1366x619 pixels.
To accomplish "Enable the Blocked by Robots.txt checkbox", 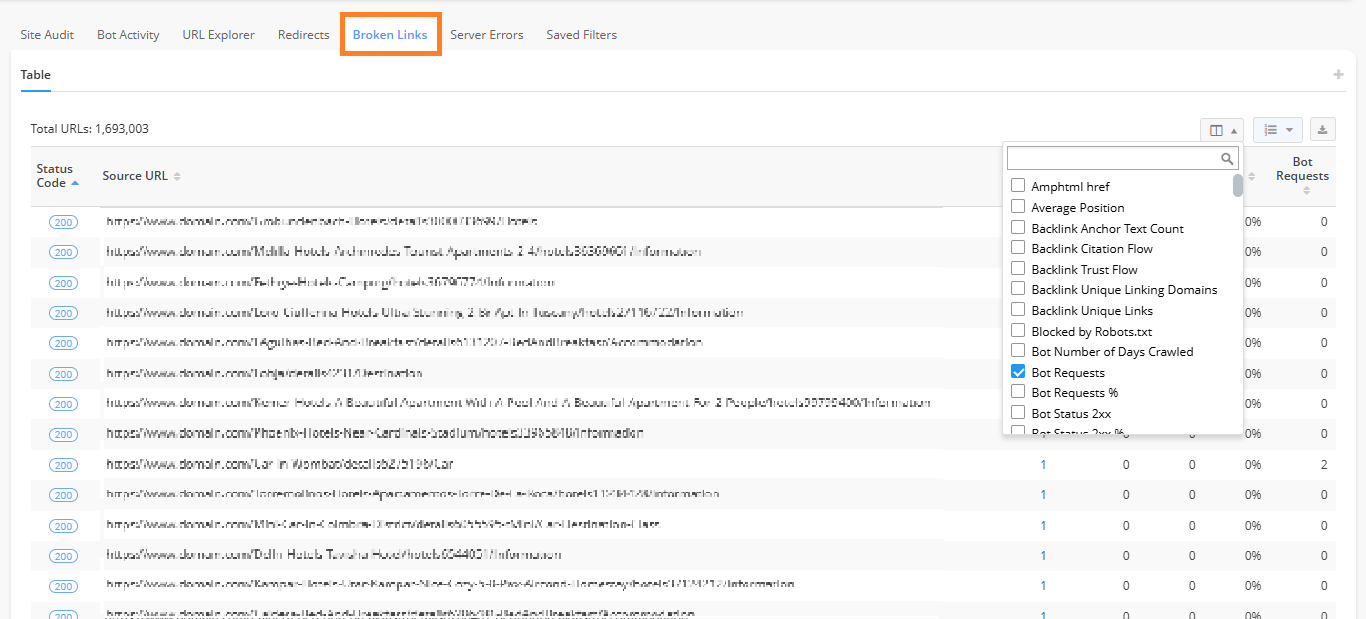I will click(x=1018, y=331).
